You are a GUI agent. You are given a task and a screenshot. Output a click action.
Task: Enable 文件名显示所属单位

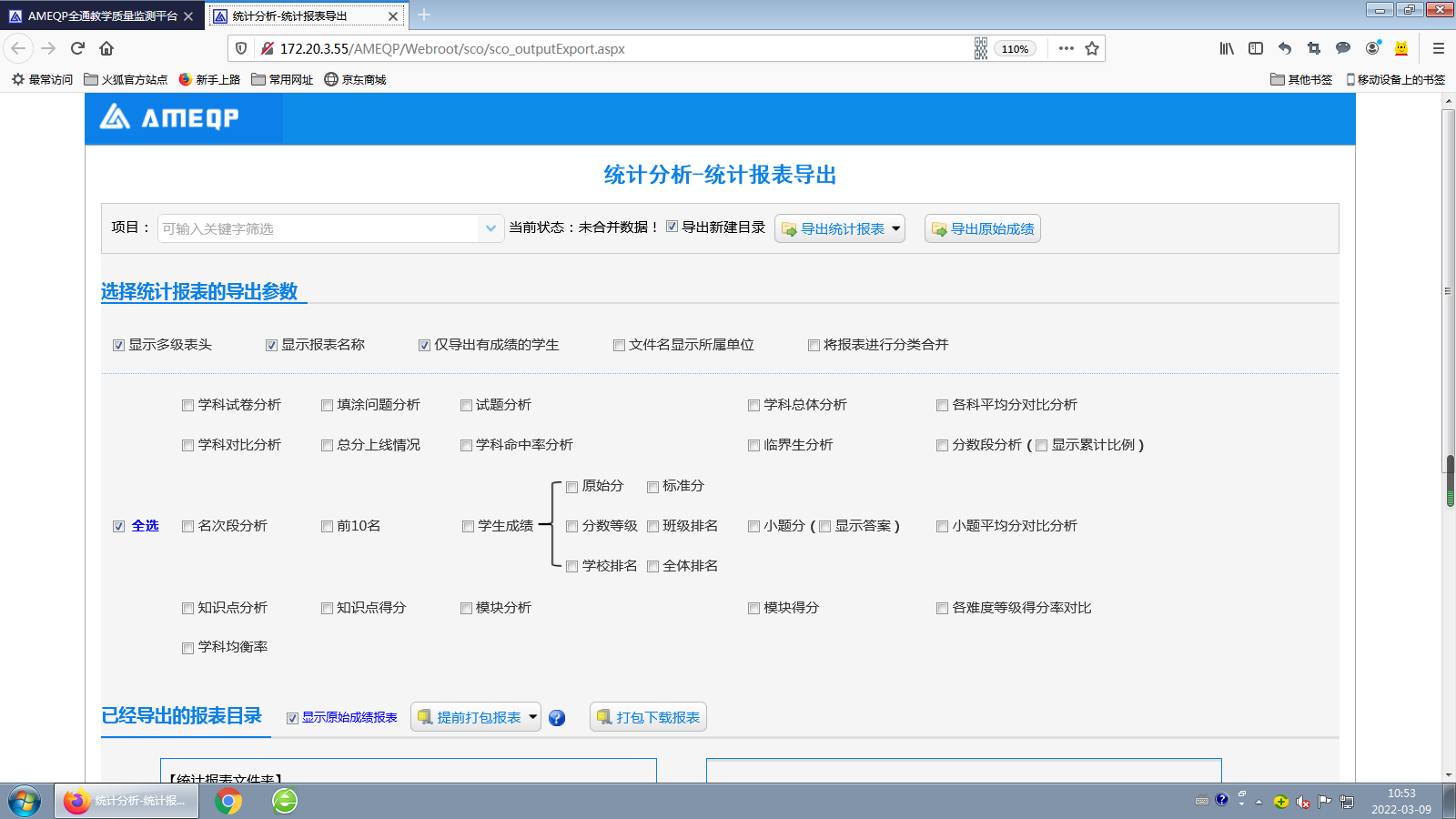coord(619,345)
